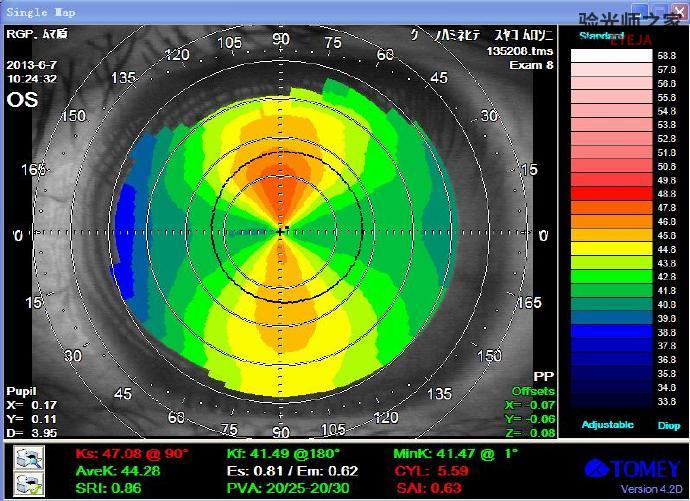The image size is (690, 501).
Task: Click the pupil Y= 0.11 value
Action: [x=31, y=419]
